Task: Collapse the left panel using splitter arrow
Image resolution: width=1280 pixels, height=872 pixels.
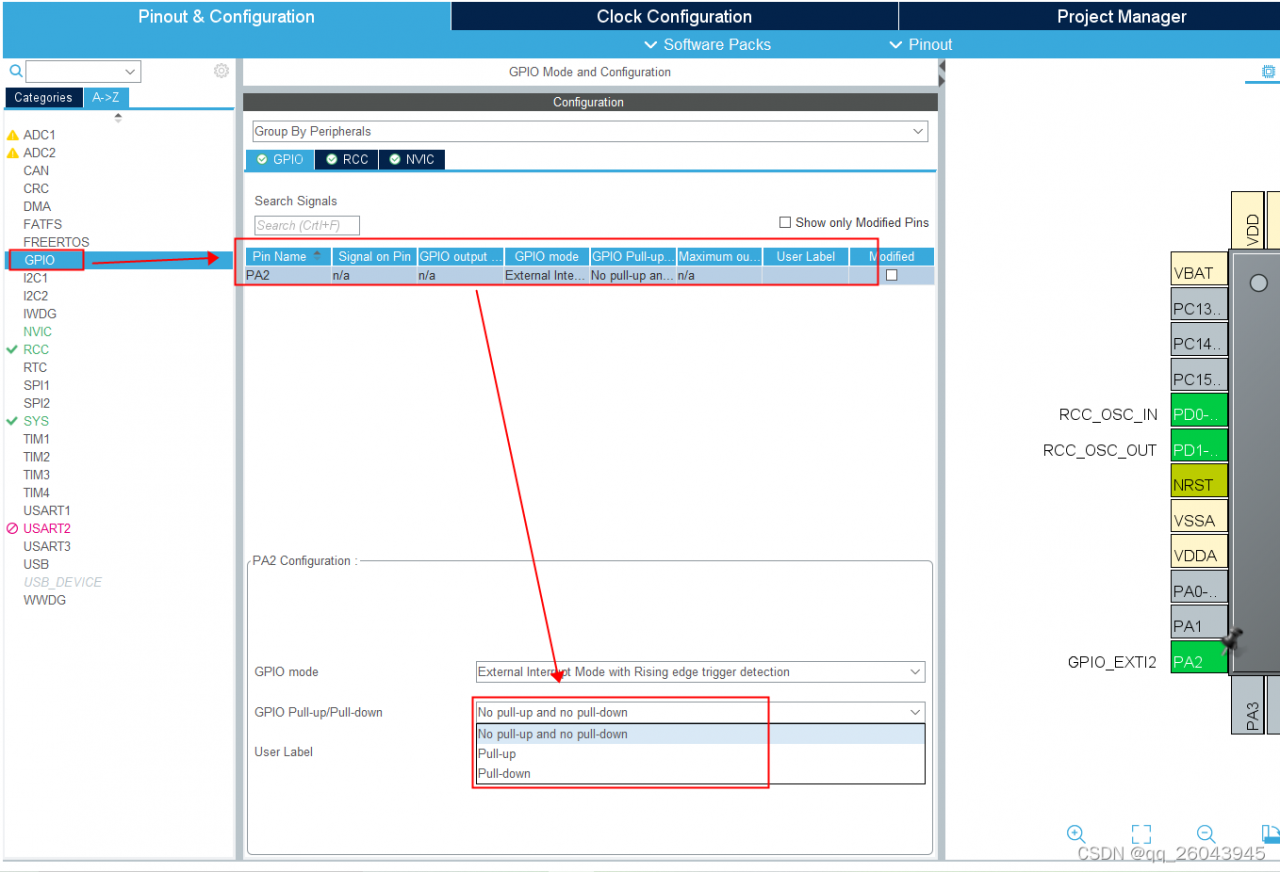Action: point(941,66)
